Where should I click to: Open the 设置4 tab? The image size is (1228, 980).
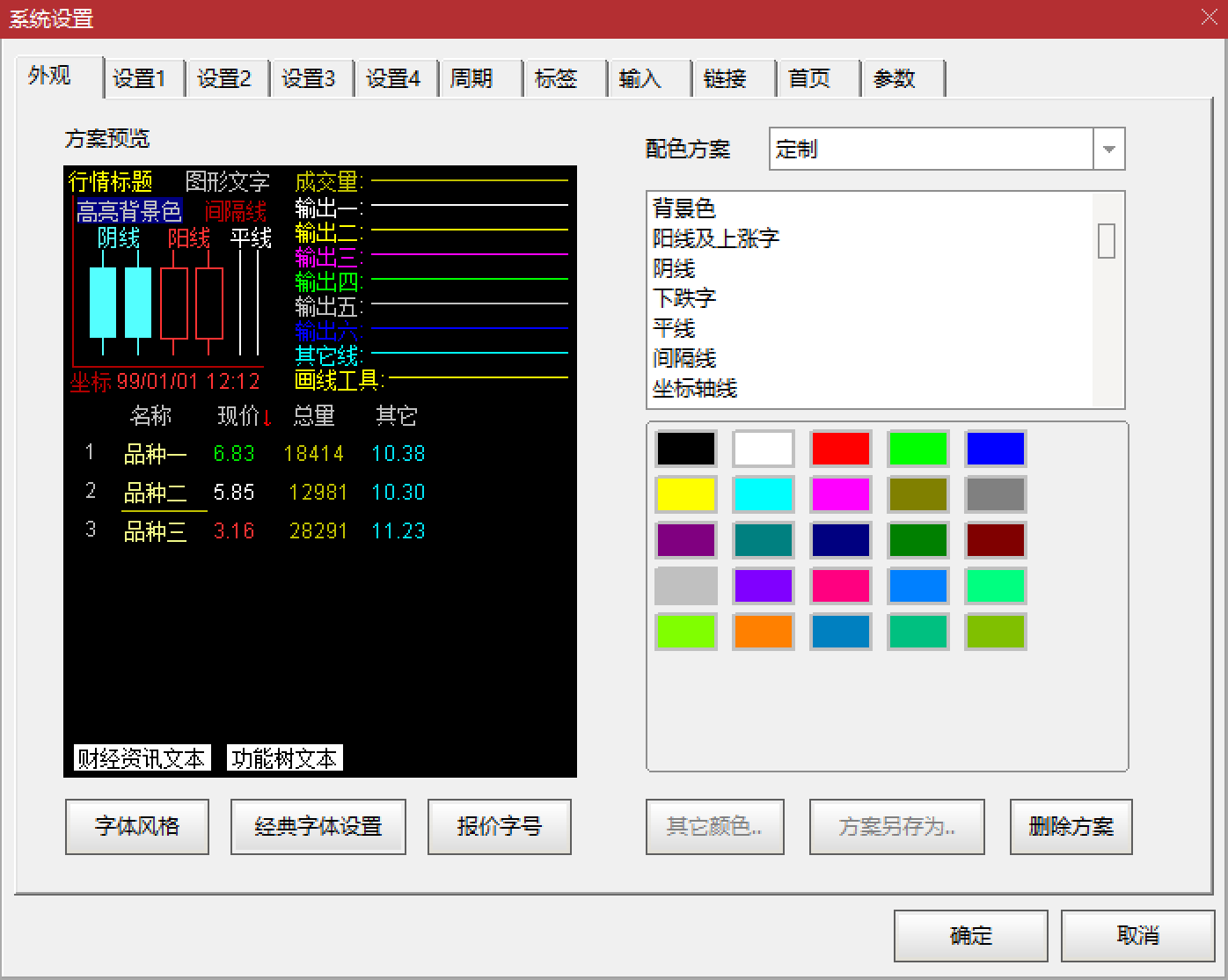click(x=397, y=78)
